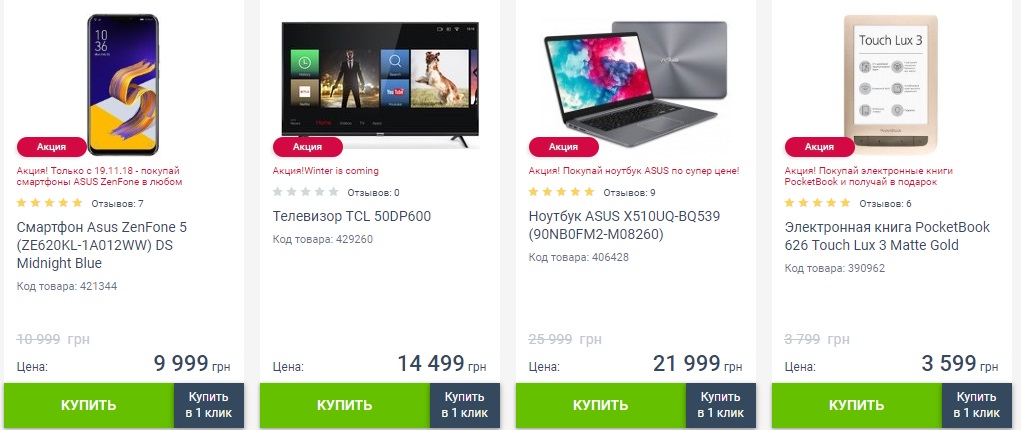Click the Акция badge on ZenFone card

point(51,147)
